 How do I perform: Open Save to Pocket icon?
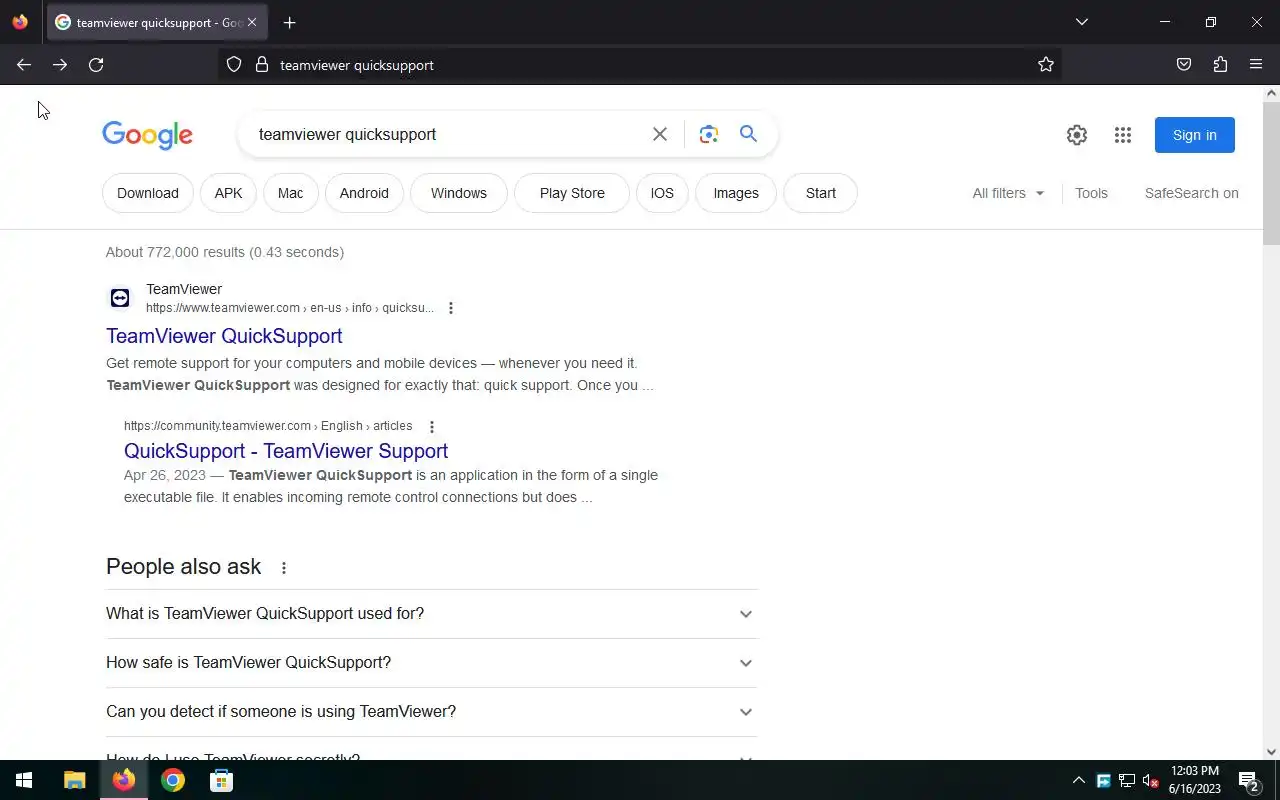(1184, 65)
